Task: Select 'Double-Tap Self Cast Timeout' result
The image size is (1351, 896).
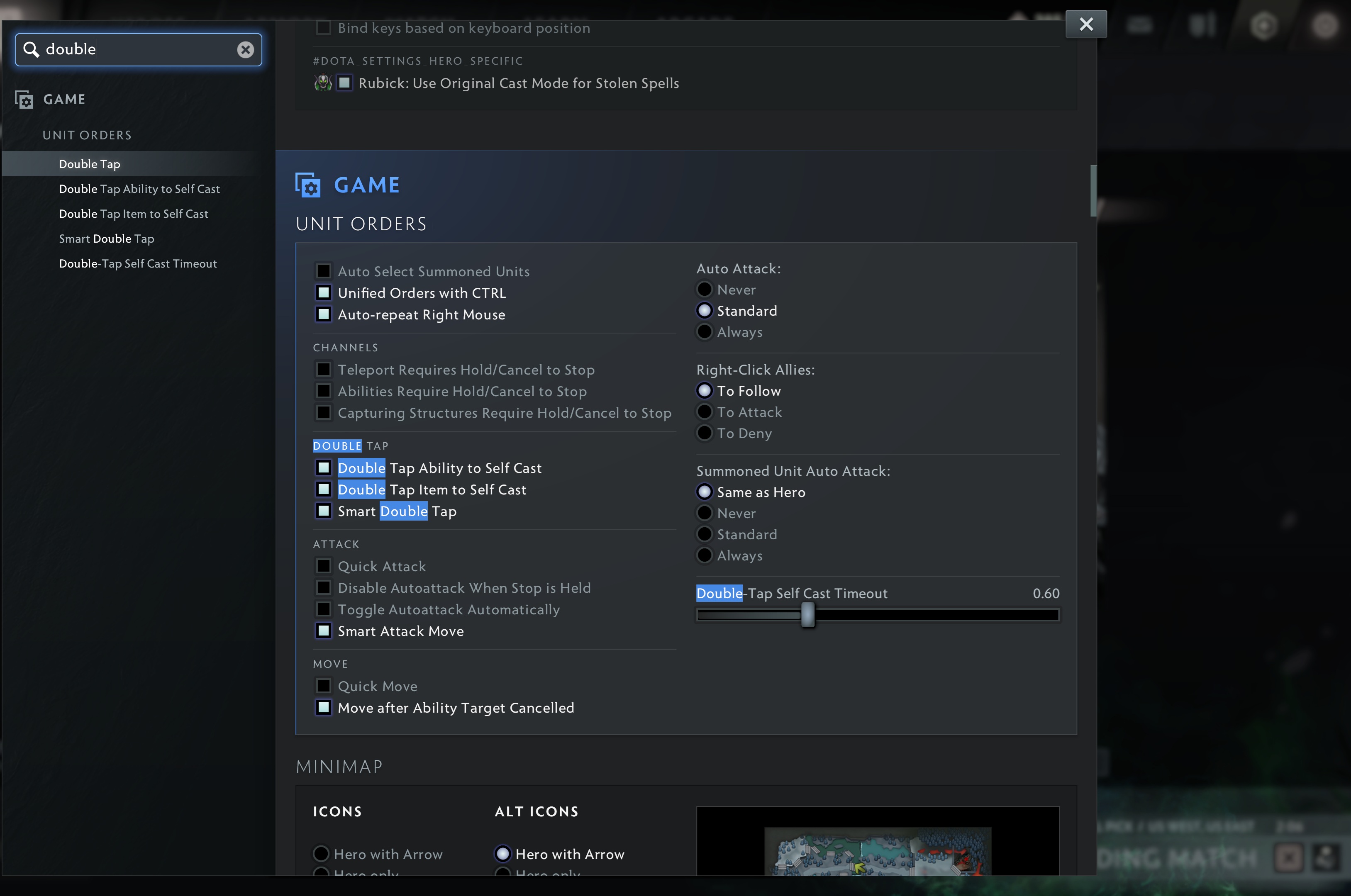Action: point(138,263)
